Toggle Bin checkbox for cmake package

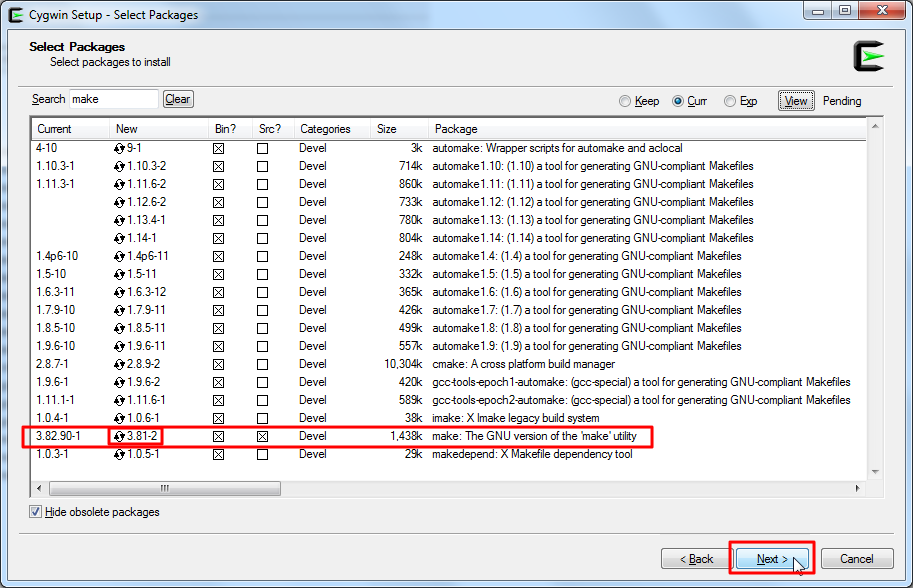pos(218,364)
